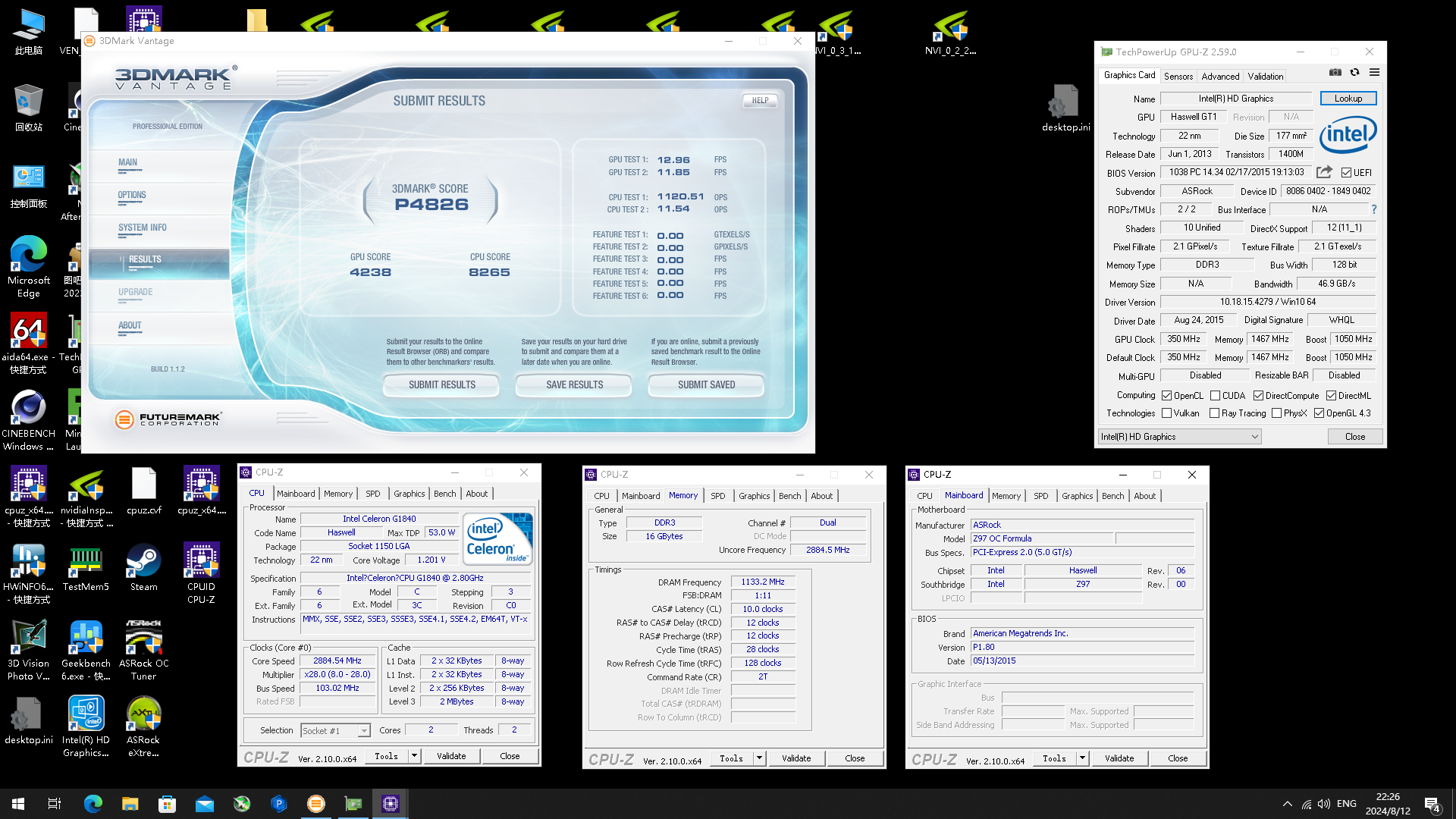
Task: Click Windows Start button in taskbar
Action: [x=18, y=804]
